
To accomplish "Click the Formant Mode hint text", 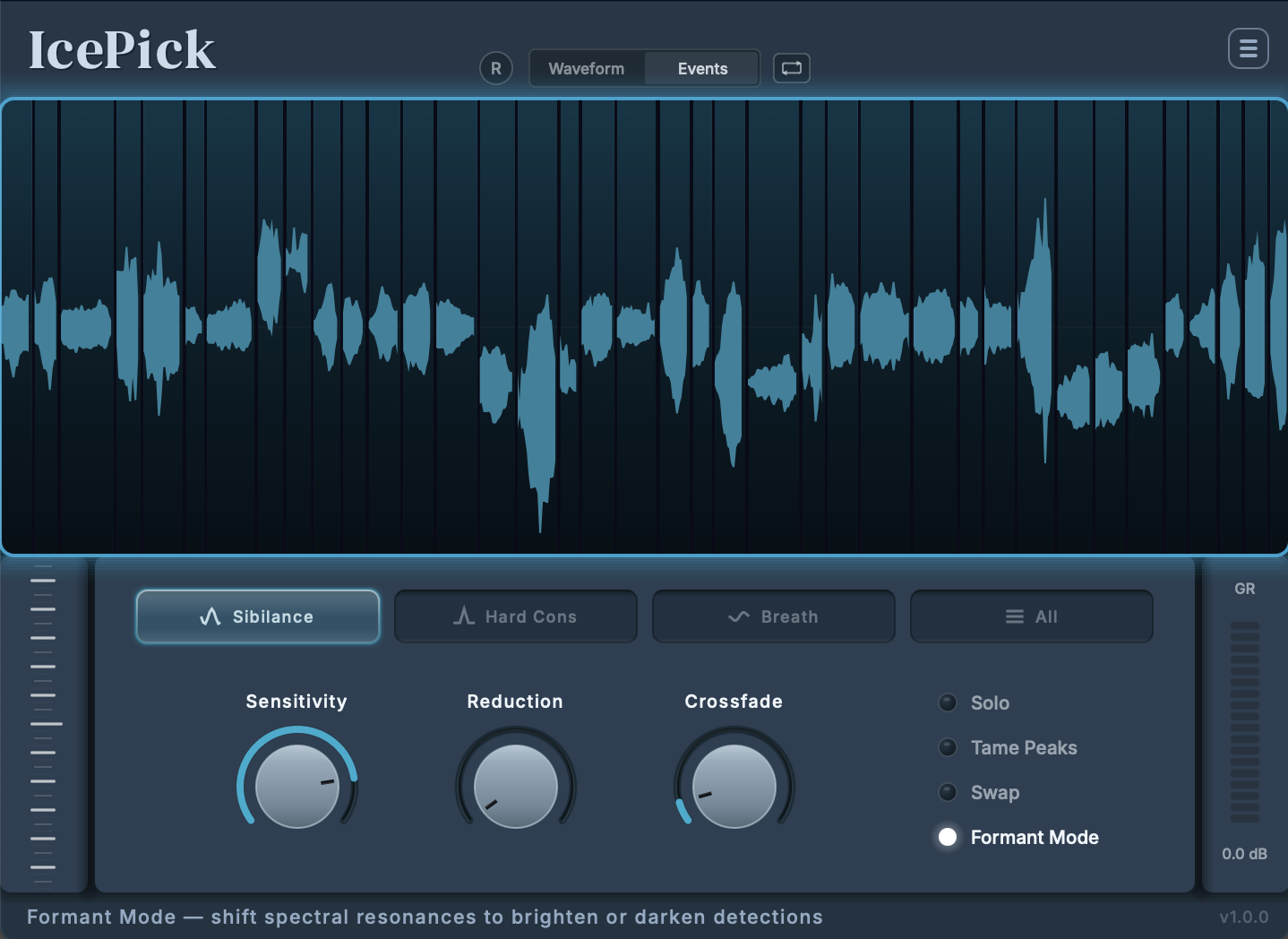I will pyautogui.click(x=425, y=917).
